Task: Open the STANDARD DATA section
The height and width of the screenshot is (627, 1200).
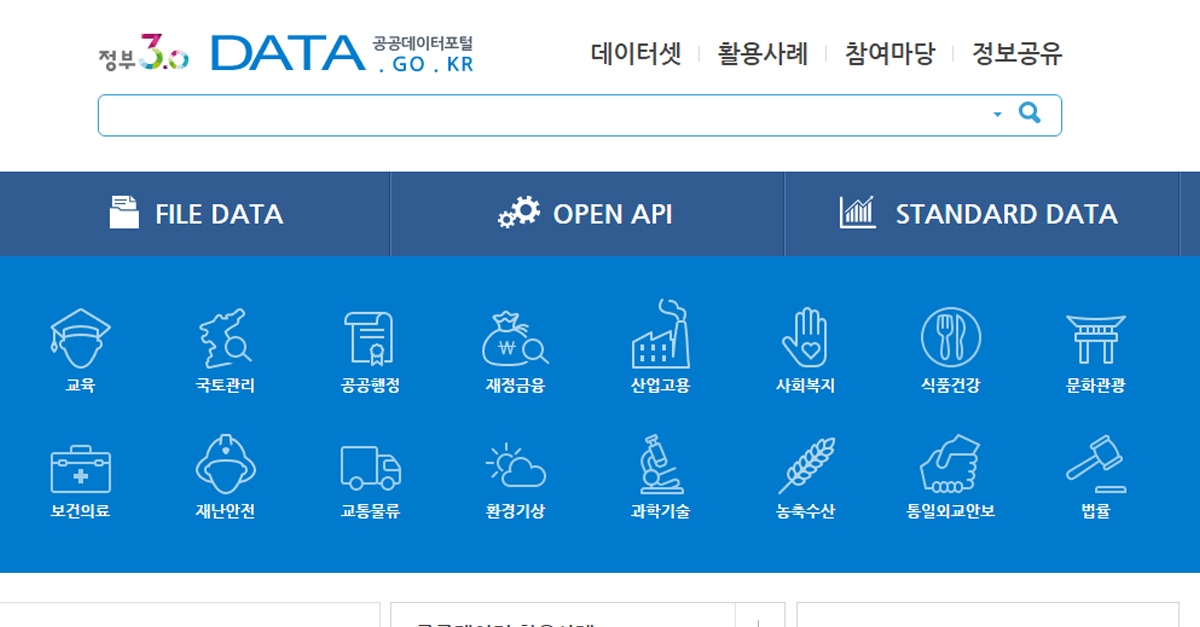Action: (981, 213)
